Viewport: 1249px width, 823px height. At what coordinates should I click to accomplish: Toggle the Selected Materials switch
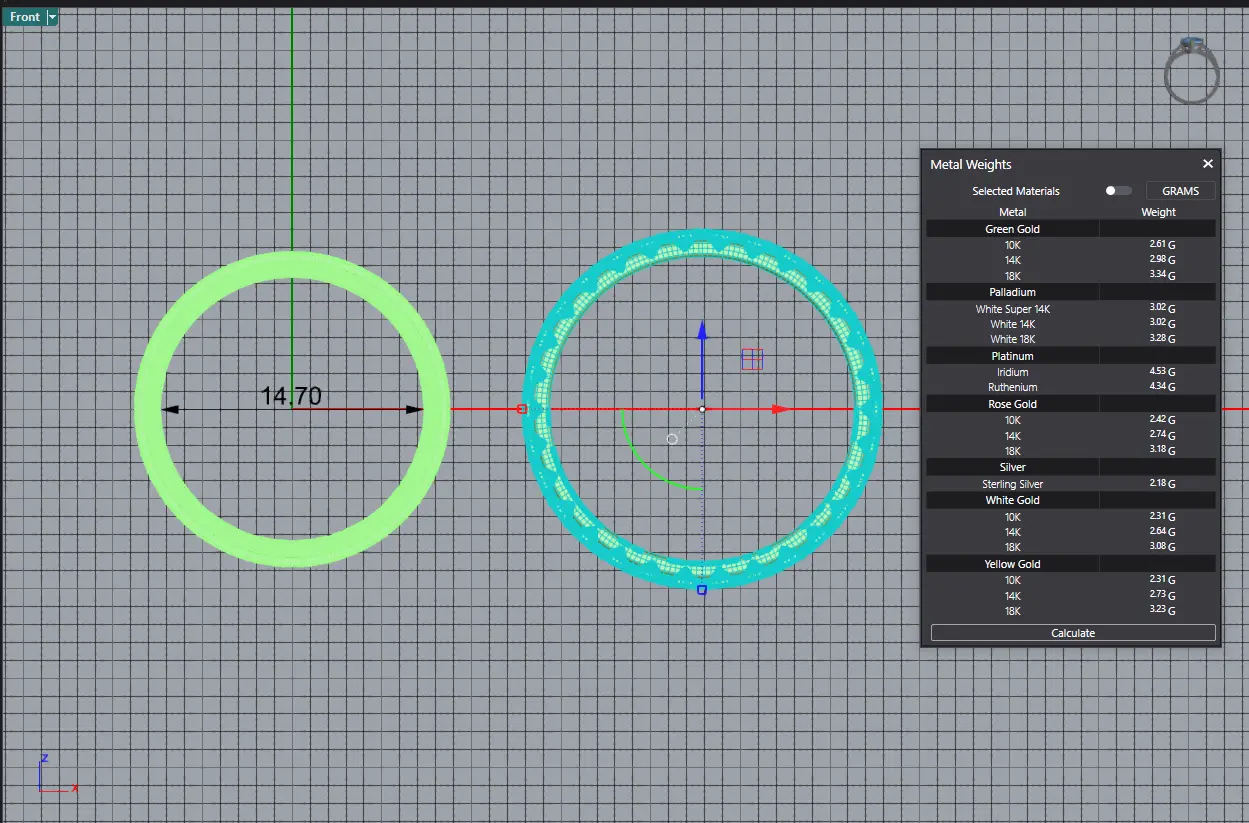(1118, 191)
